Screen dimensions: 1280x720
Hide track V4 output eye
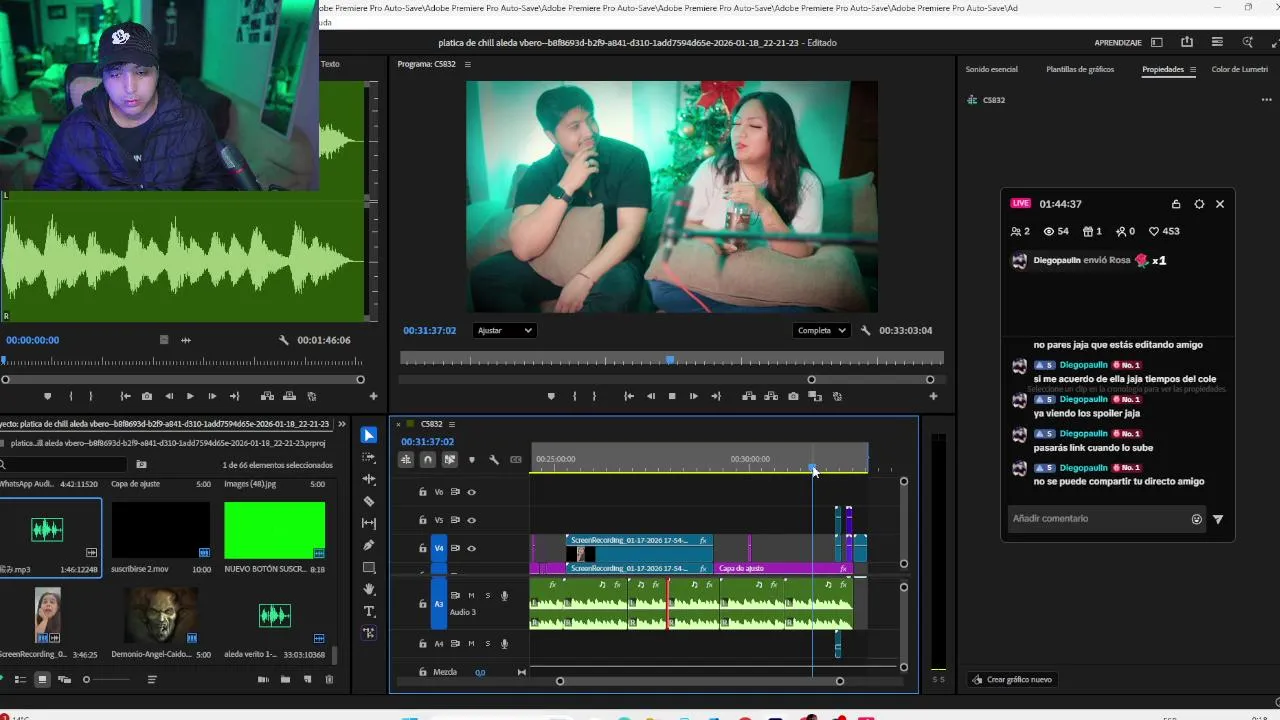[472, 548]
